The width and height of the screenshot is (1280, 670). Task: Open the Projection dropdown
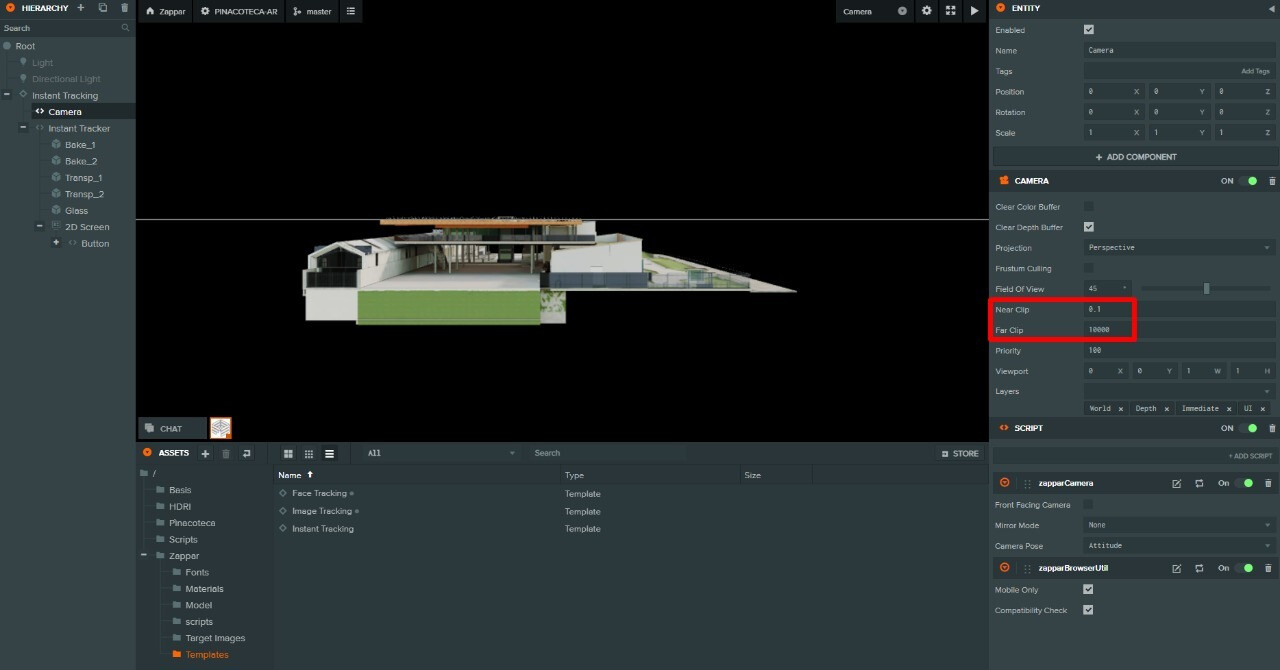pos(1179,248)
